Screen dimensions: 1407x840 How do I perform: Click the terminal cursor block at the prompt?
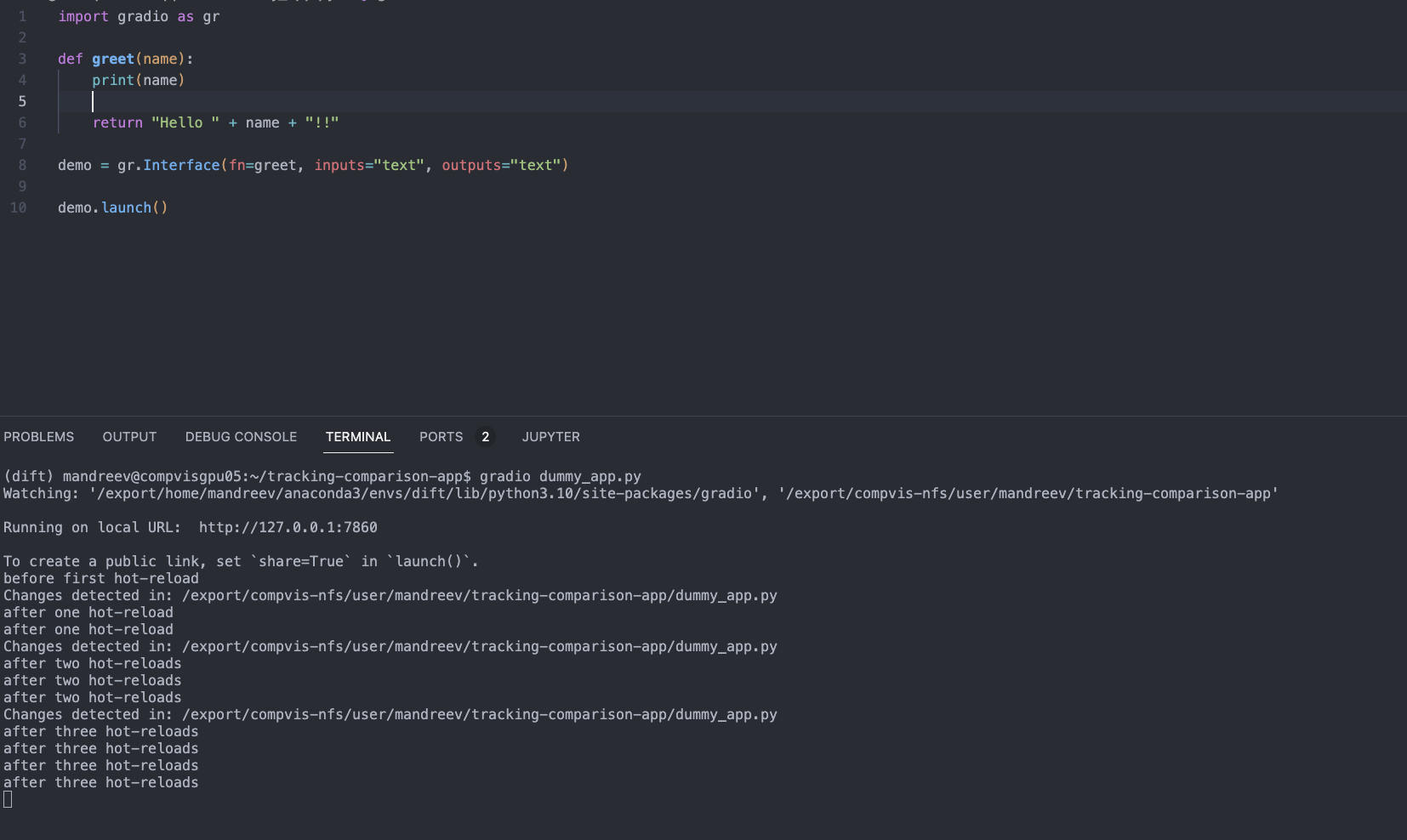click(x=7, y=799)
